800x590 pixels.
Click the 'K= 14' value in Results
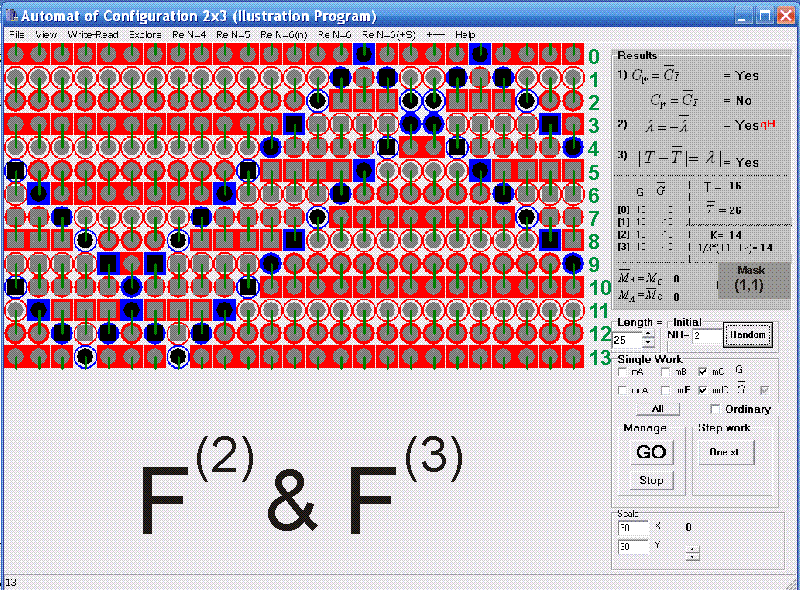pyautogui.click(x=726, y=235)
